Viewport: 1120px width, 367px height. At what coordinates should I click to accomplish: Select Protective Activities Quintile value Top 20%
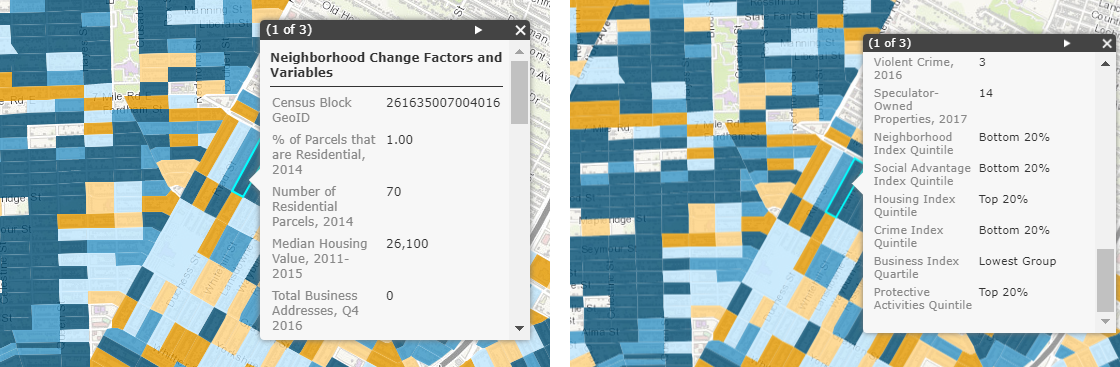coord(1003,293)
